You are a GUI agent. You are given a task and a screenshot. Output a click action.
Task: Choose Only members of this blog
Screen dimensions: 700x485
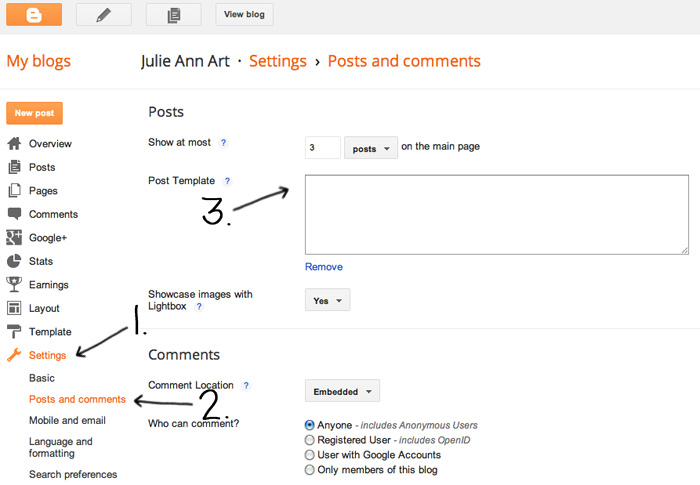point(310,470)
